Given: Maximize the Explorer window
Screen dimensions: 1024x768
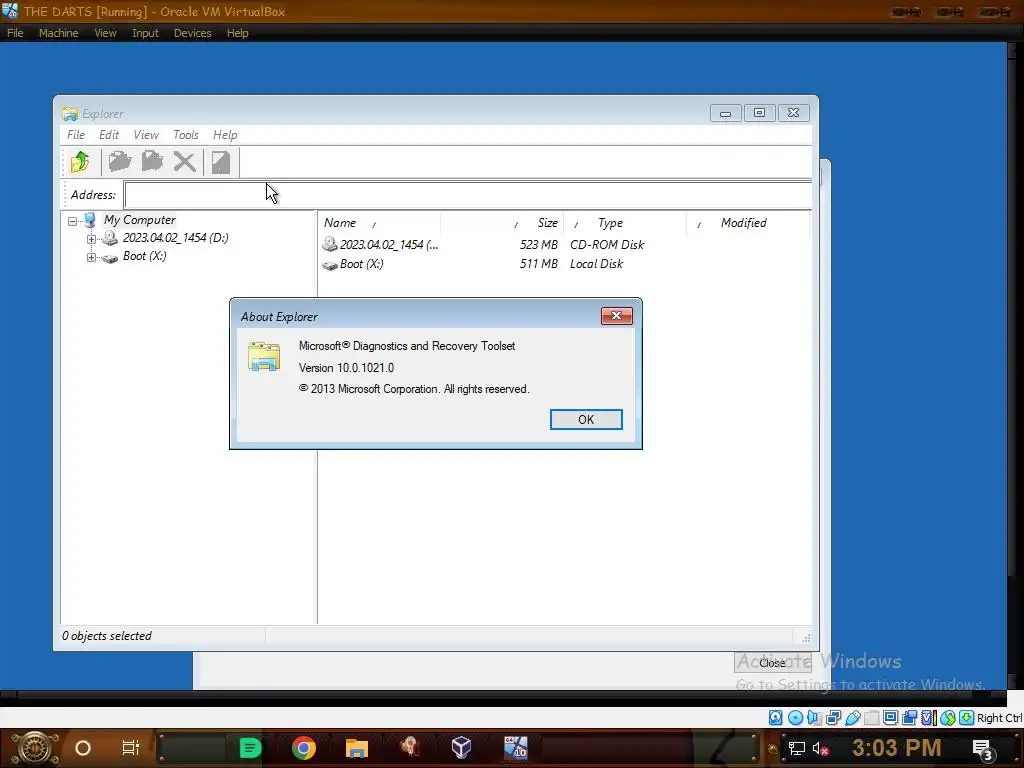Looking at the screenshot, I should click(x=759, y=113).
